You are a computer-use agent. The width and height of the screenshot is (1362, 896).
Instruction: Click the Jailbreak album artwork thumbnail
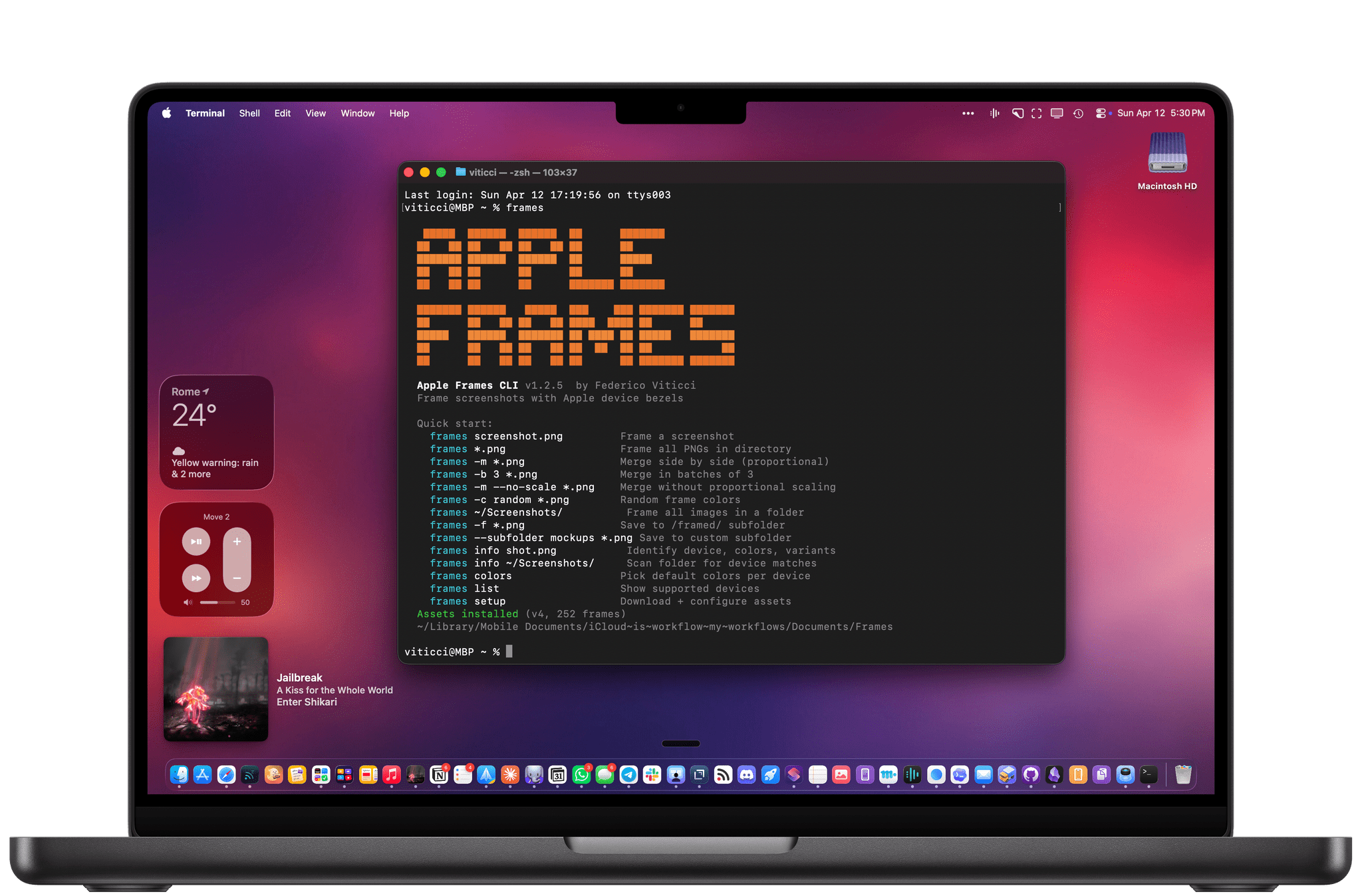[216, 690]
